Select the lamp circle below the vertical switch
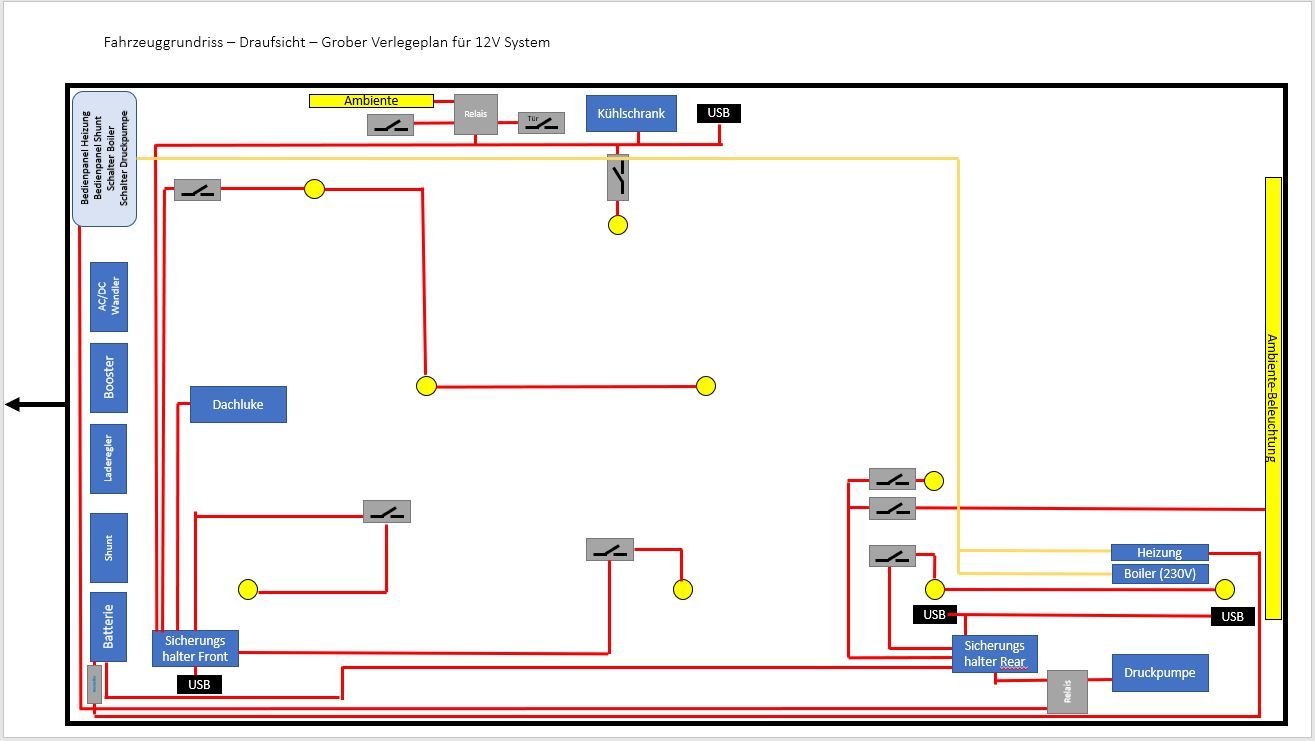 tap(618, 225)
